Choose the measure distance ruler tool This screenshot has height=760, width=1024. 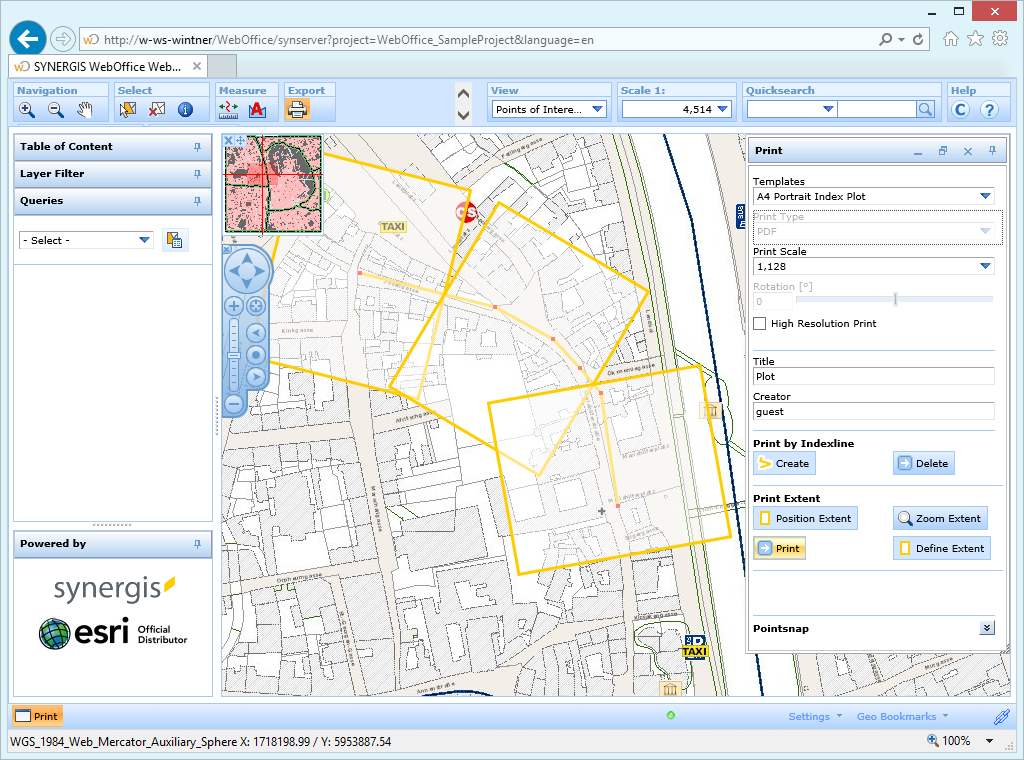point(228,110)
